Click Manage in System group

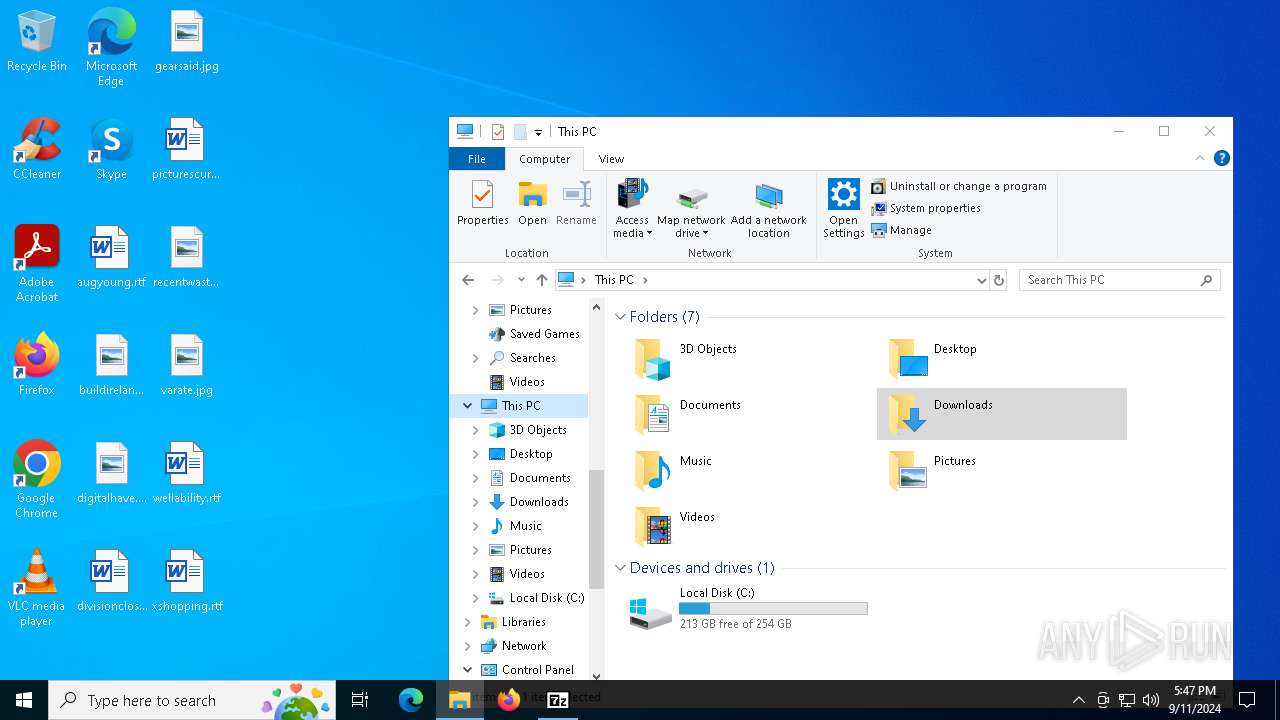click(x=901, y=230)
